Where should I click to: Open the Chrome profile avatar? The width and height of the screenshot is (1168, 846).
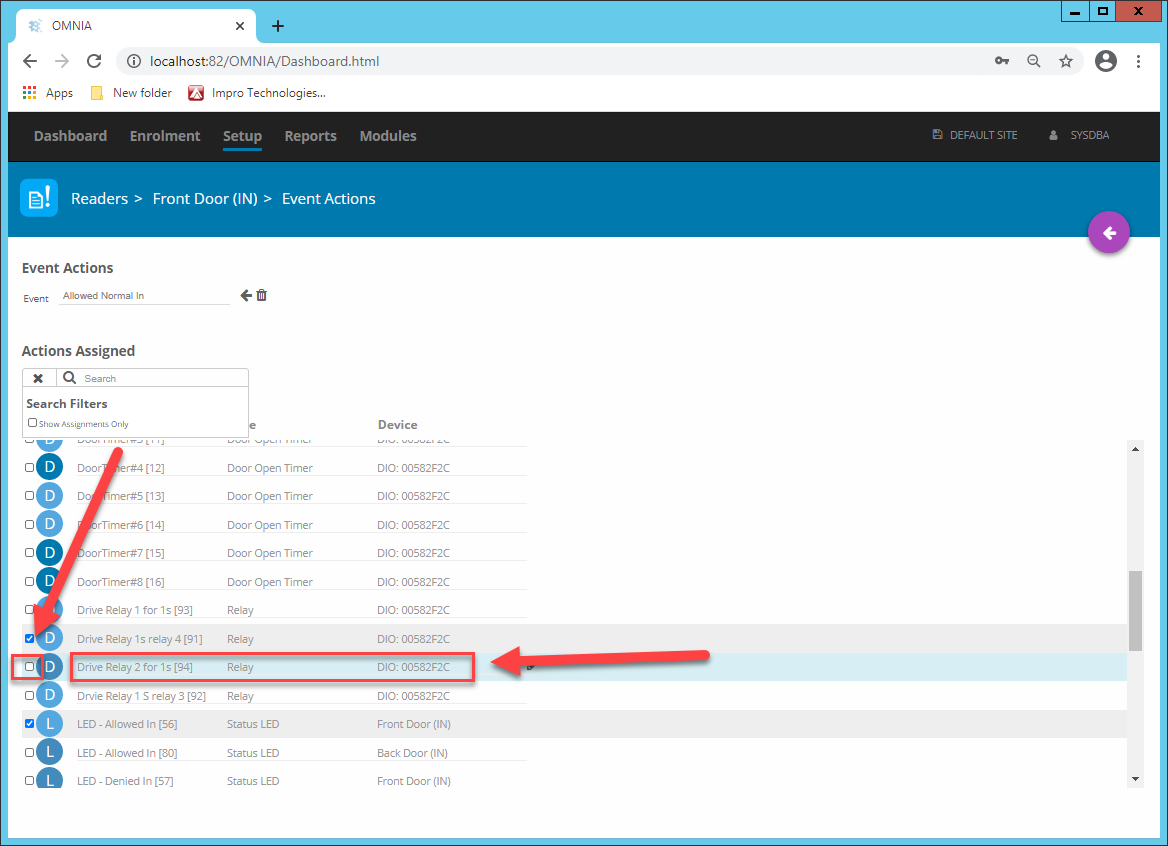(1105, 61)
